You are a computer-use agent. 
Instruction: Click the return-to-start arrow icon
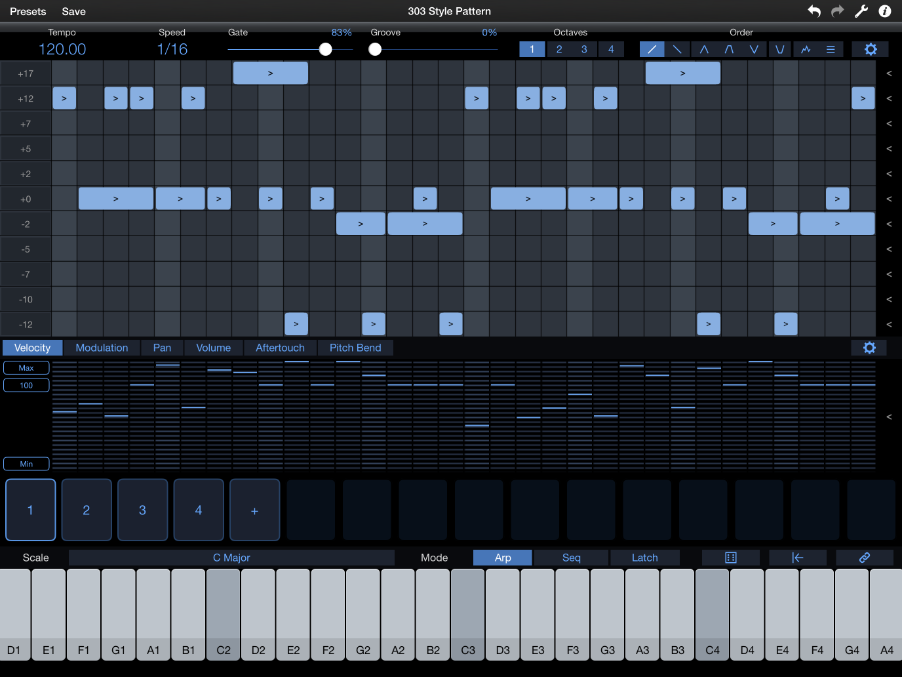pos(798,558)
